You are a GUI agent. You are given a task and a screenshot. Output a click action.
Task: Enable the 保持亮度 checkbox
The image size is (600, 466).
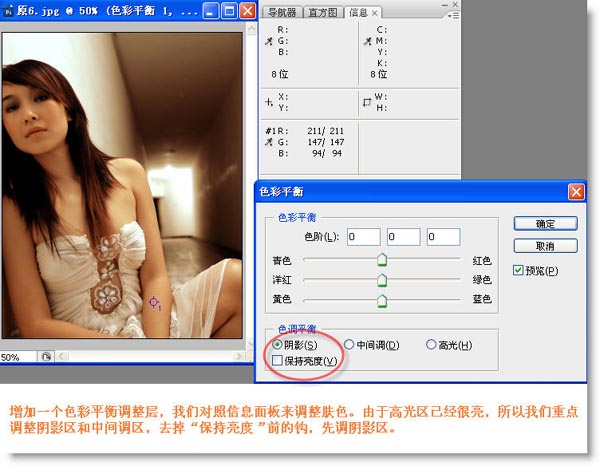tap(277, 360)
